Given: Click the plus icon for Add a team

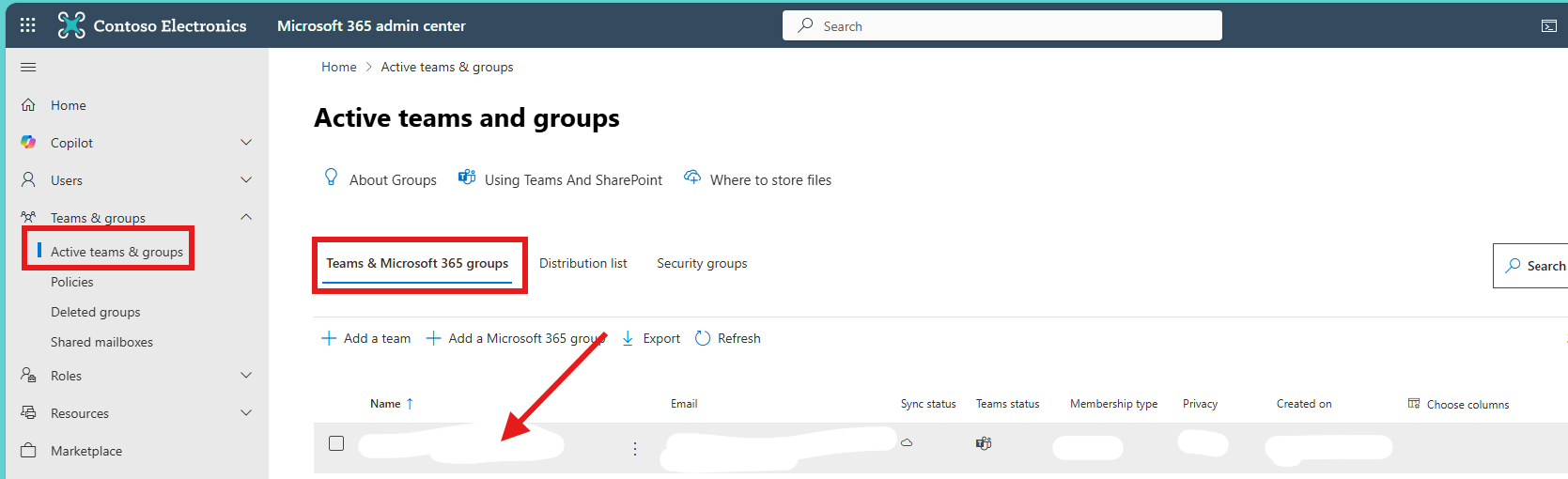Looking at the screenshot, I should 329,338.
